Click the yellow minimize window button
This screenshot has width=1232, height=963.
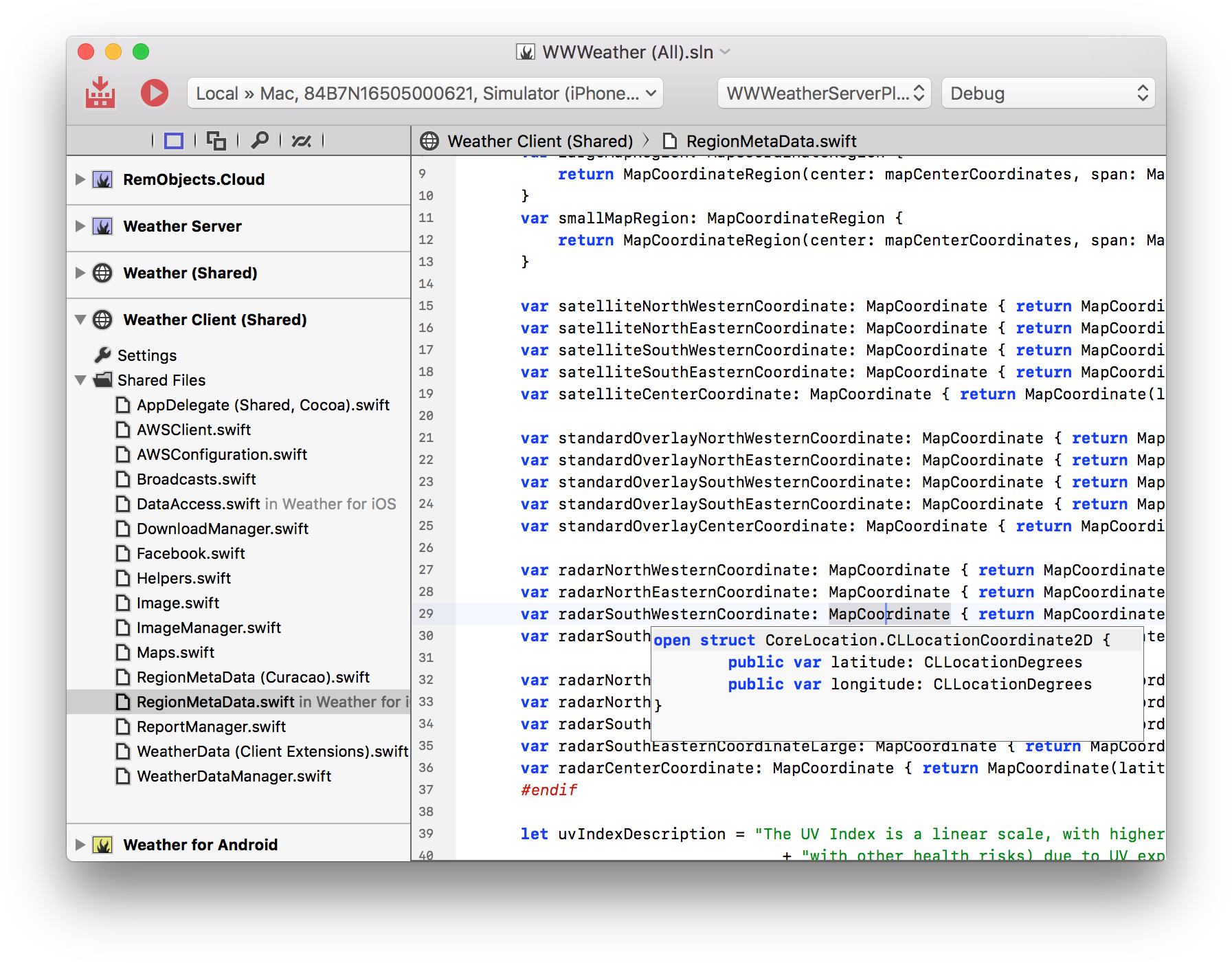[x=113, y=52]
